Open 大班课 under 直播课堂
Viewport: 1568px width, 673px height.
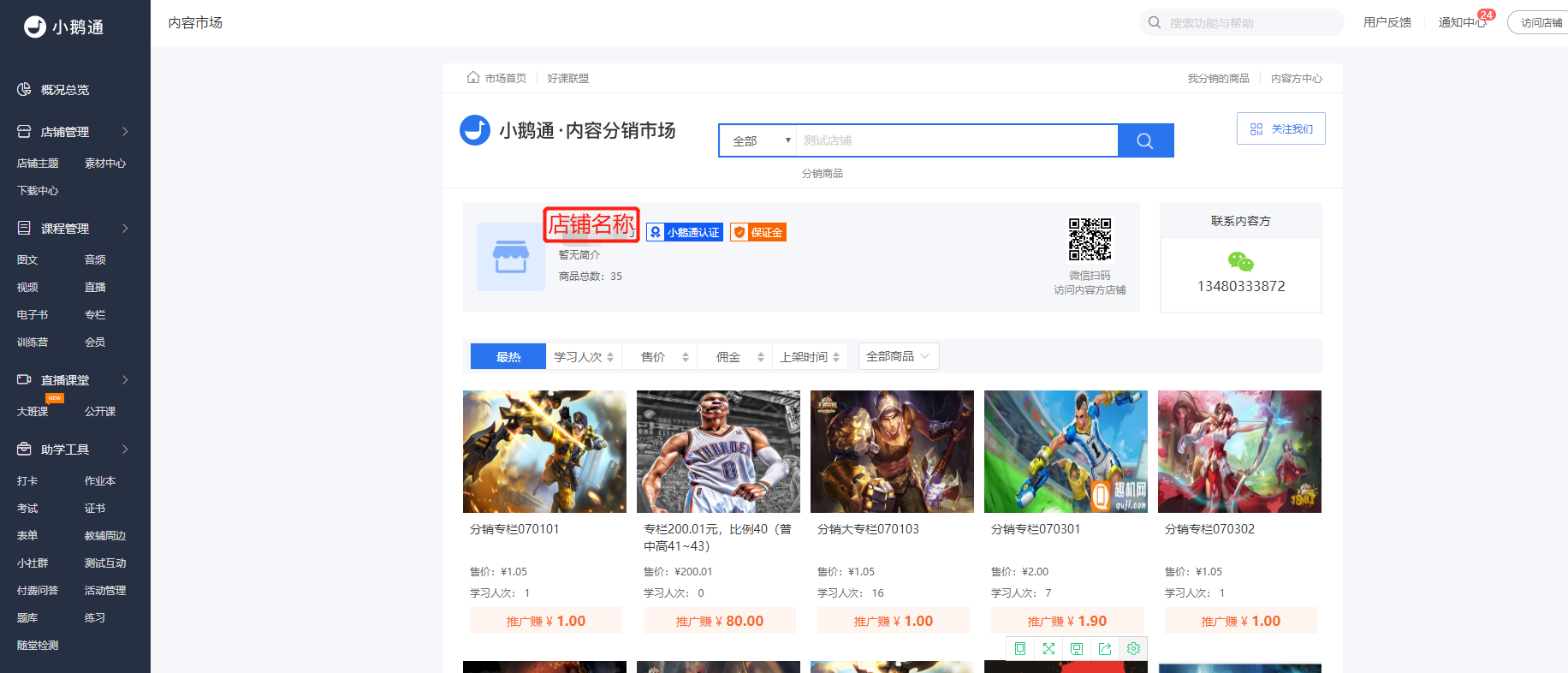coord(33,412)
